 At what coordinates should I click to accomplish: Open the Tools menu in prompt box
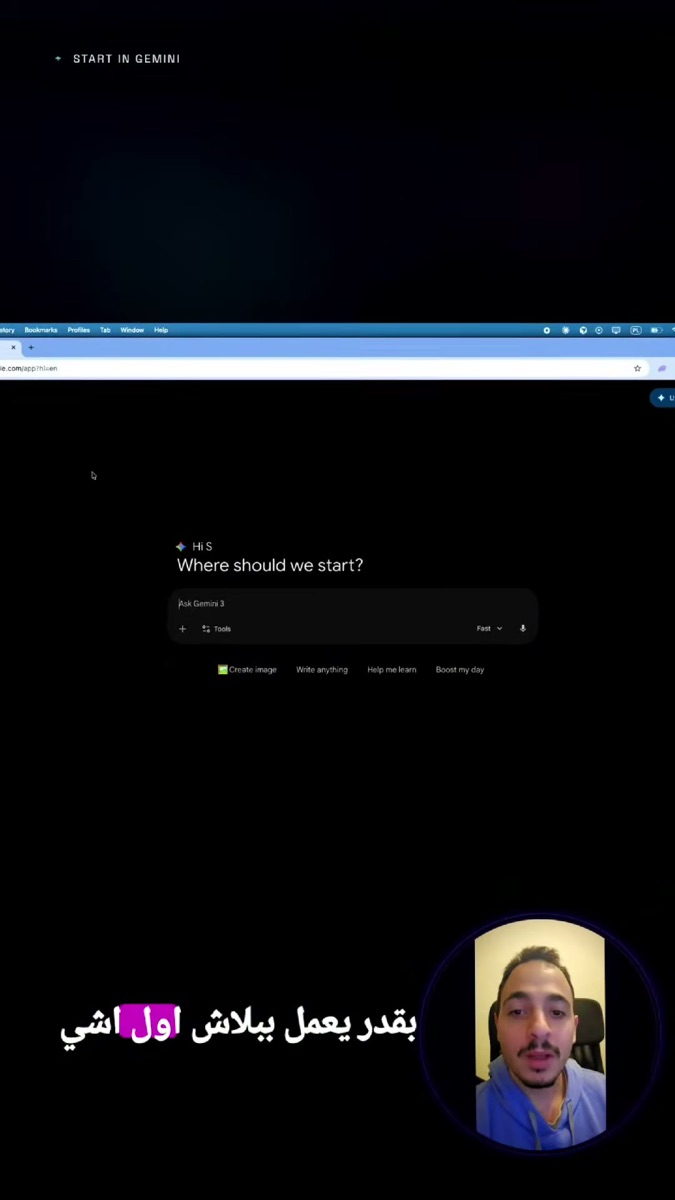[216, 629]
